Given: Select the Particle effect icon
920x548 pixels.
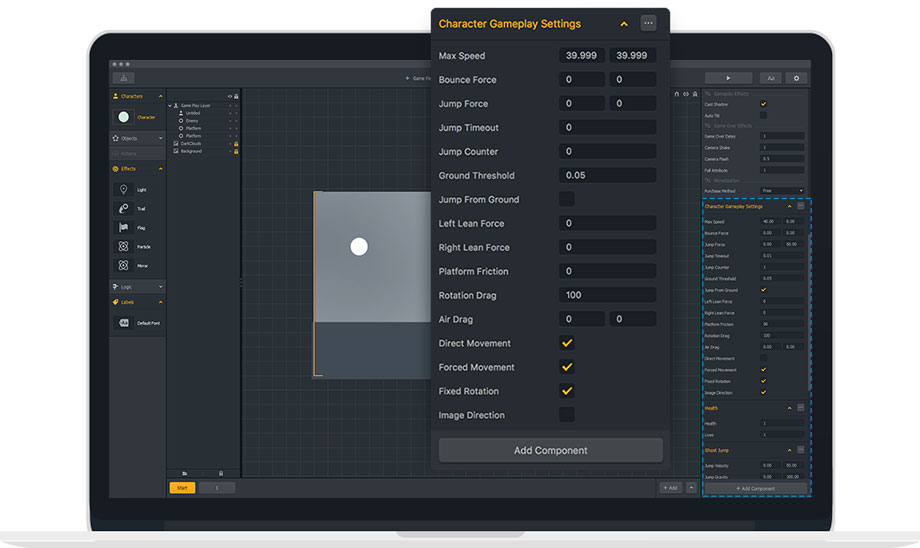Looking at the screenshot, I should pyautogui.click(x=123, y=246).
